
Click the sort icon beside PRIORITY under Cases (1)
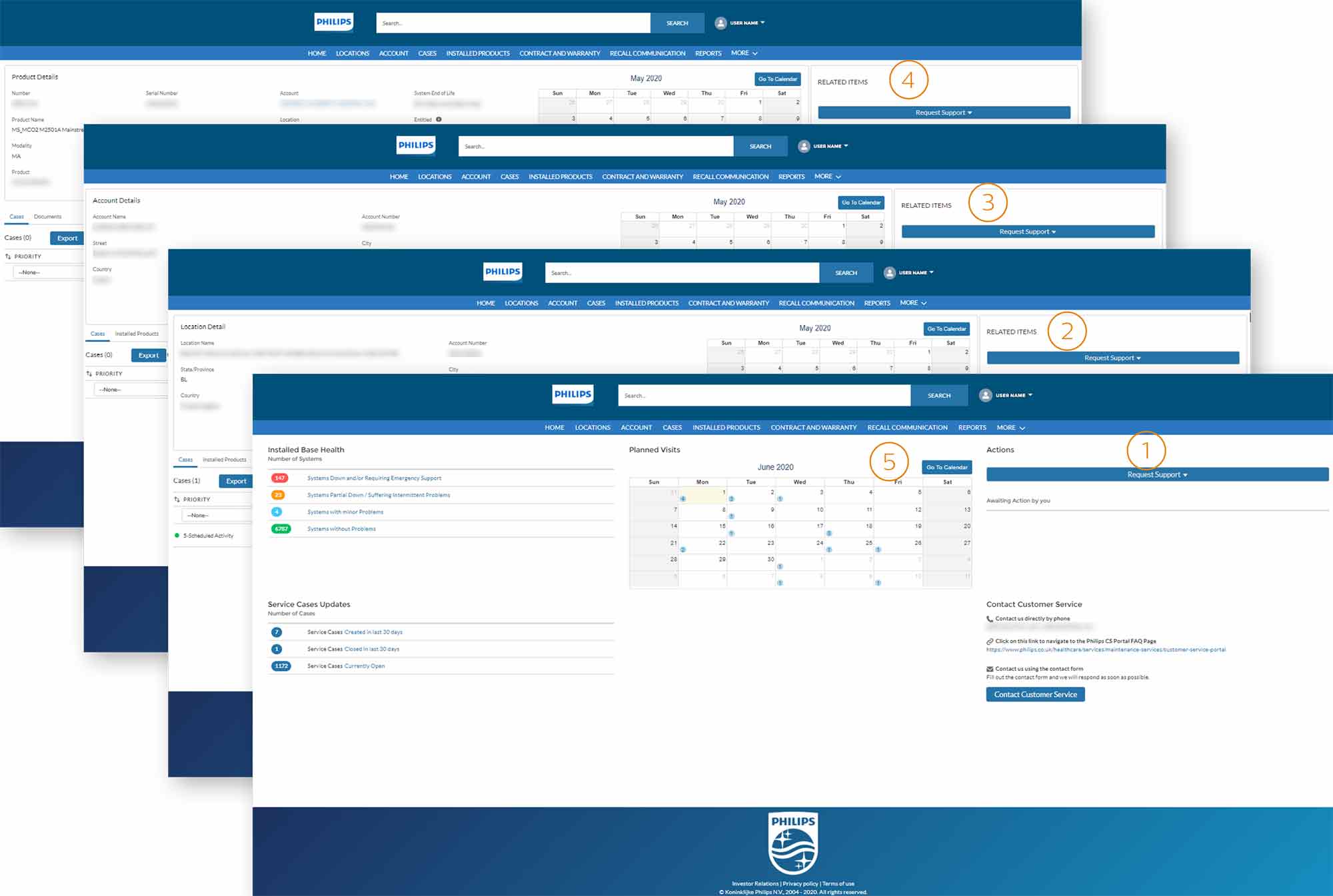tap(177, 499)
